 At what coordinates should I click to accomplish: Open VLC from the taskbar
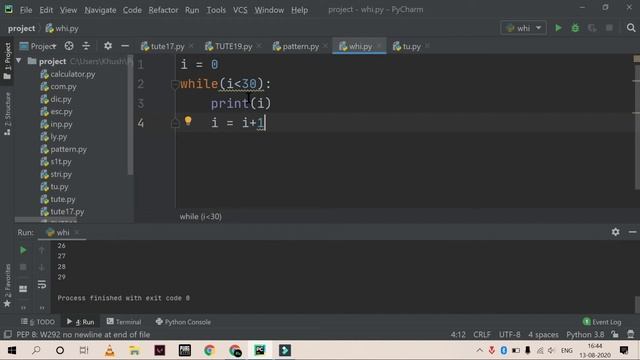tap(109, 350)
